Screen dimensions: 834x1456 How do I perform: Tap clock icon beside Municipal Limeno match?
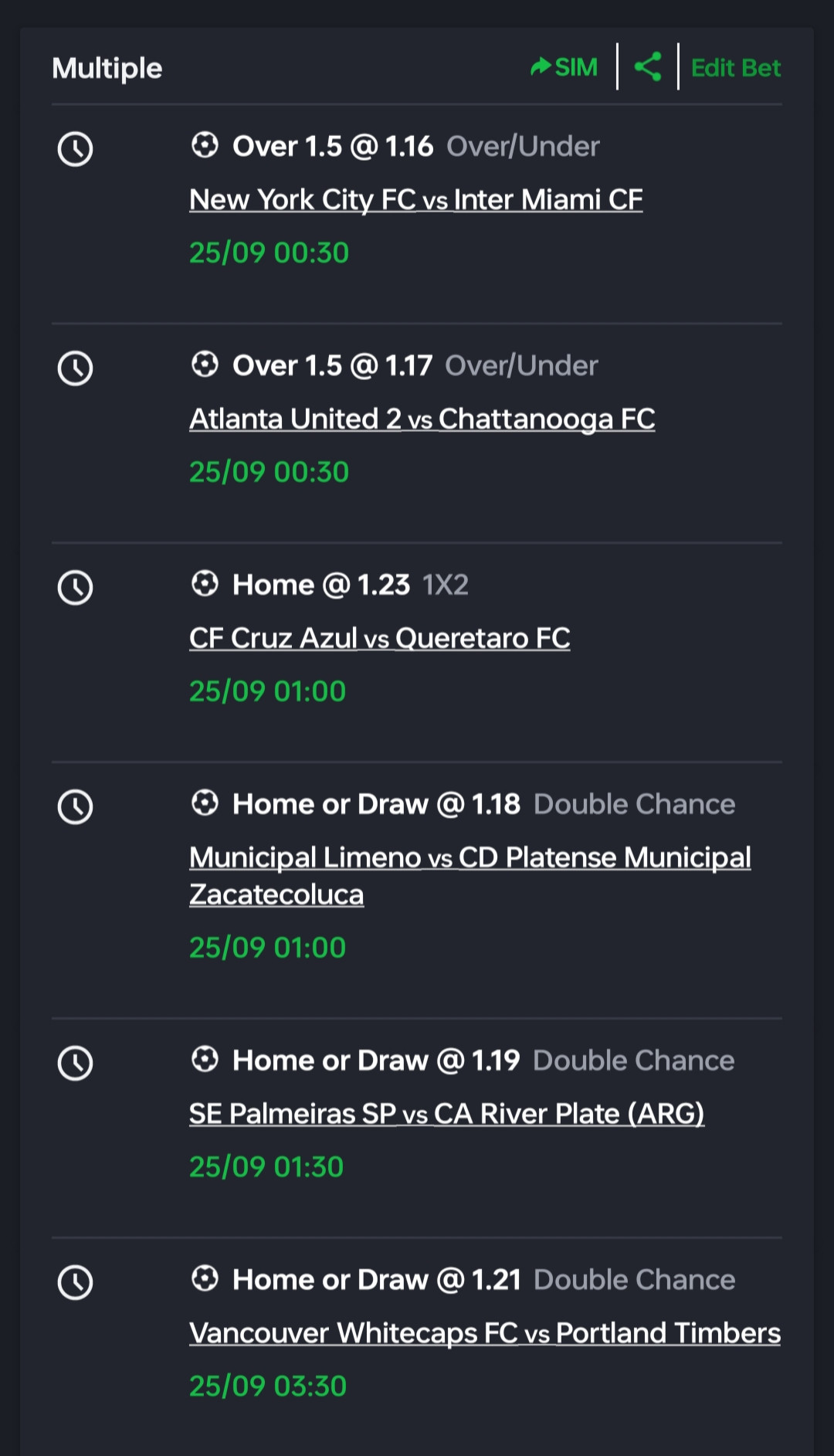tap(75, 806)
